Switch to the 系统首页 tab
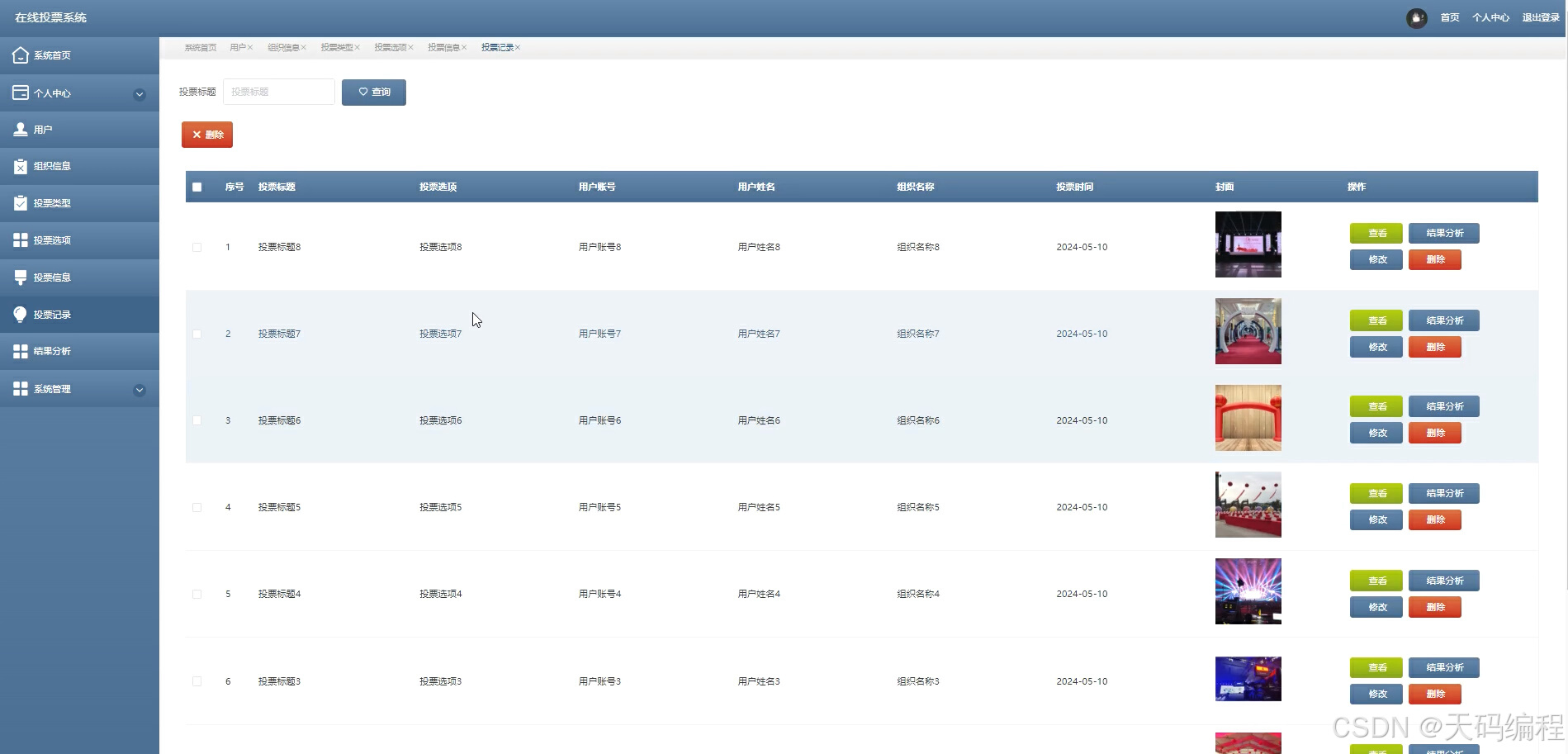This screenshot has width=1568, height=754. point(201,48)
